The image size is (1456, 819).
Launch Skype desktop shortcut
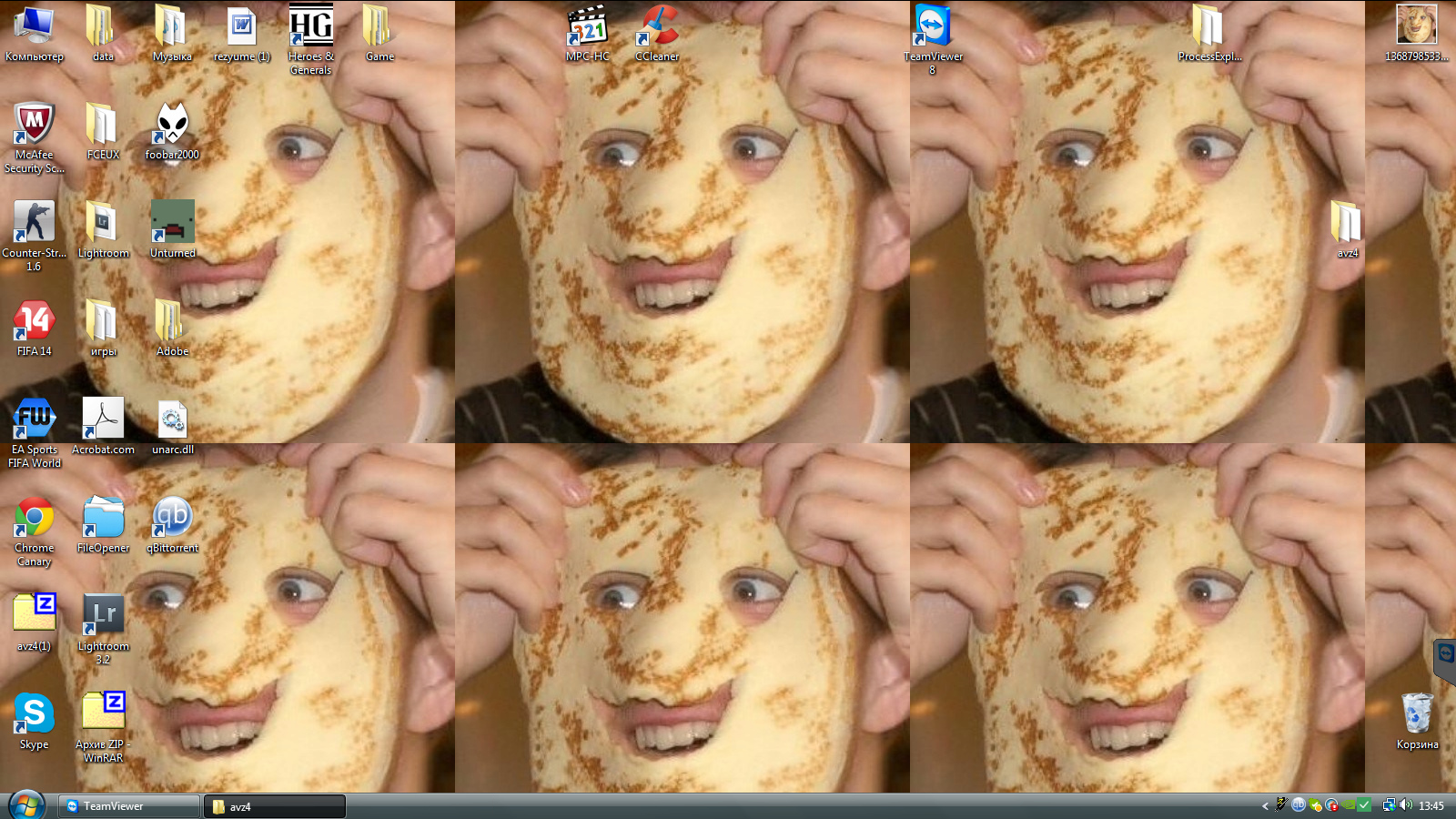pyautogui.click(x=35, y=722)
